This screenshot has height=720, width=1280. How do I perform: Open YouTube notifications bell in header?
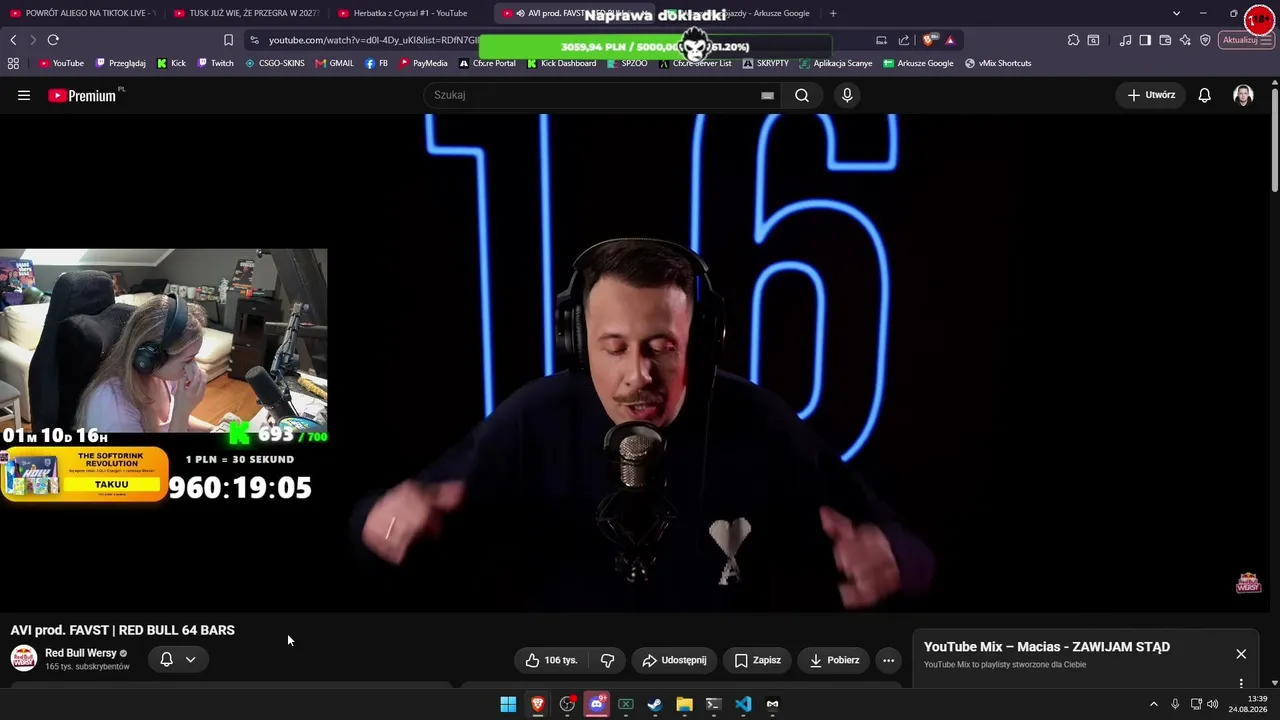coord(1205,95)
